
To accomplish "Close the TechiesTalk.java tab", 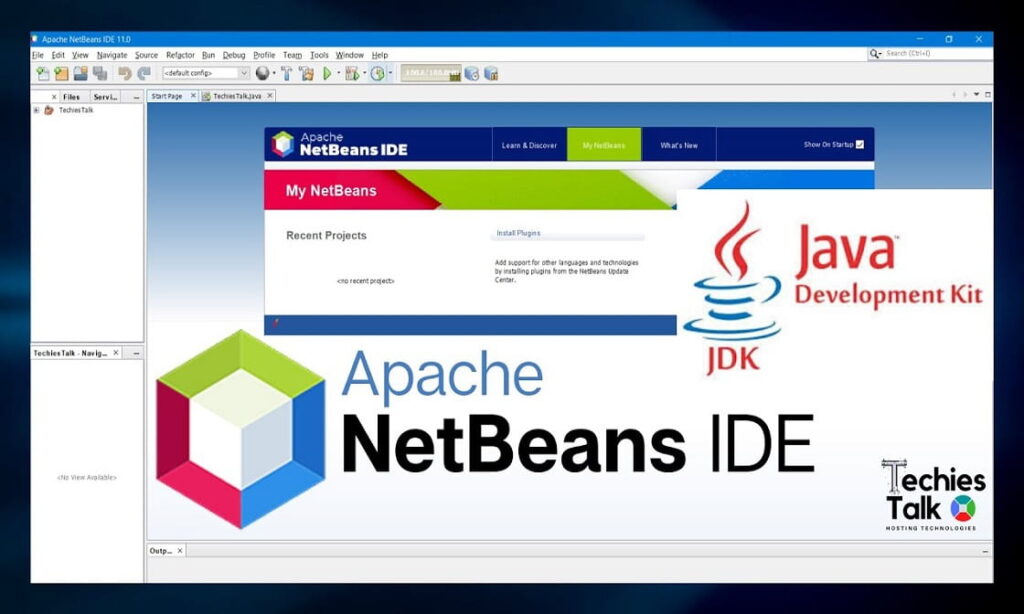I will [270, 95].
